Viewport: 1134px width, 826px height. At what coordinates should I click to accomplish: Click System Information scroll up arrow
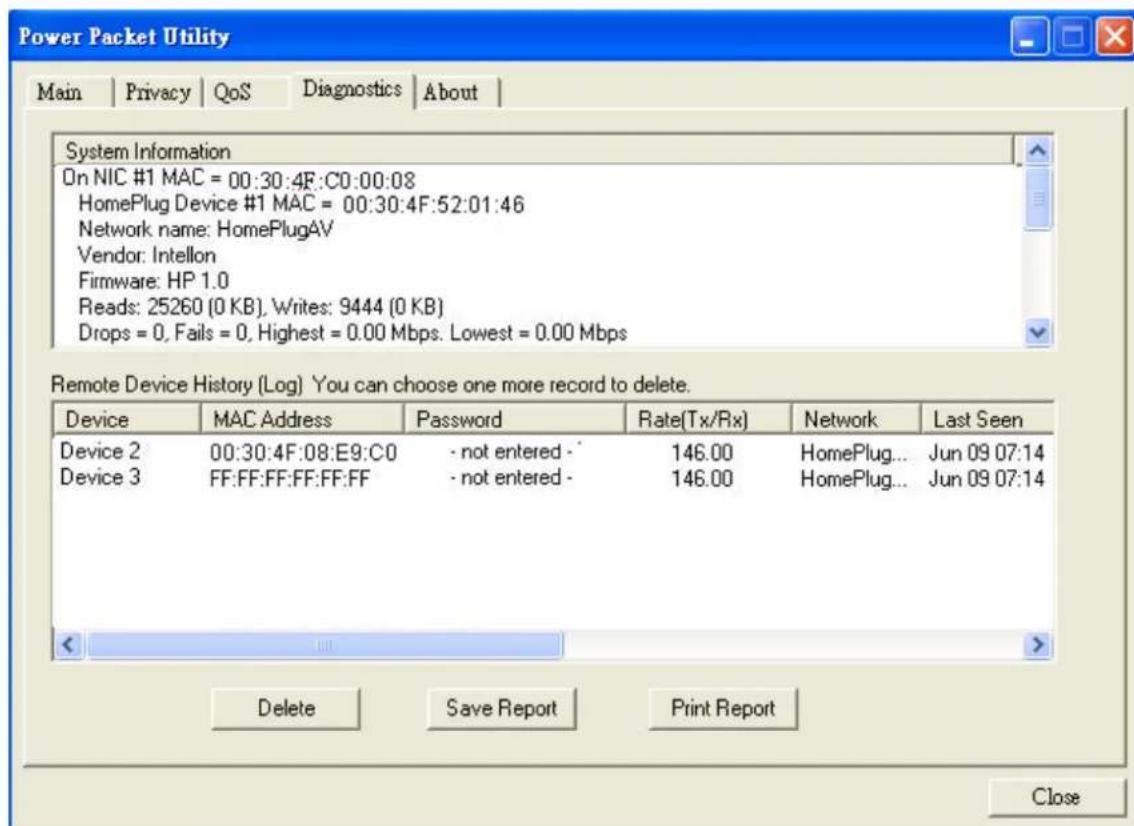tap(1038, 150)
